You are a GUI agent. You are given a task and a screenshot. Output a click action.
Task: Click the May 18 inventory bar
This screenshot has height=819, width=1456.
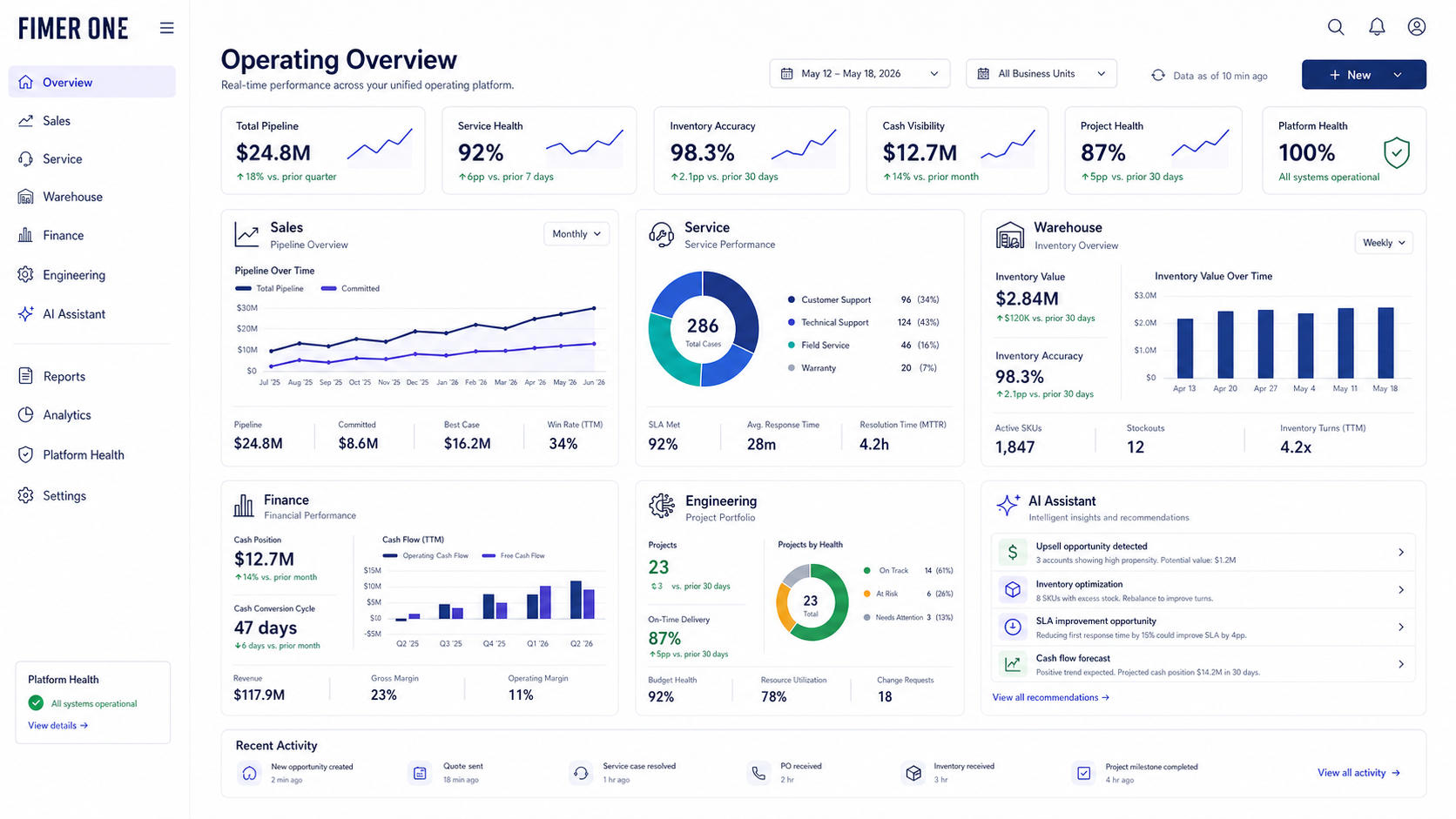[x=1385, y=342]
